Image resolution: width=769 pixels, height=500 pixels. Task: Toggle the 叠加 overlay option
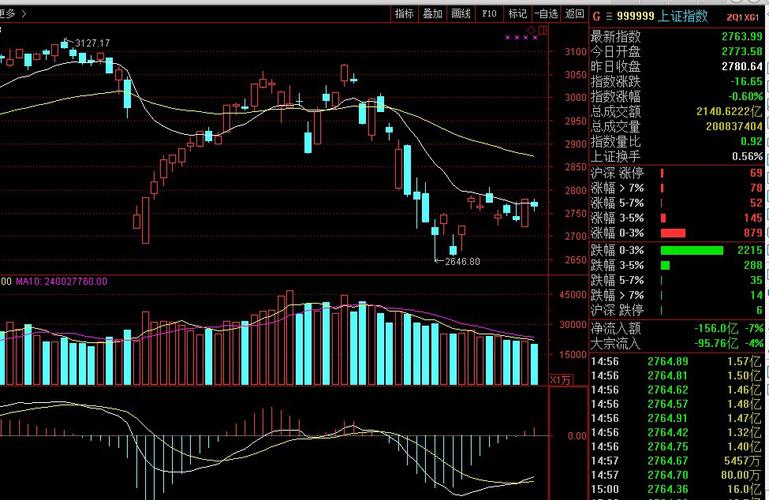[x=433, y=14]
